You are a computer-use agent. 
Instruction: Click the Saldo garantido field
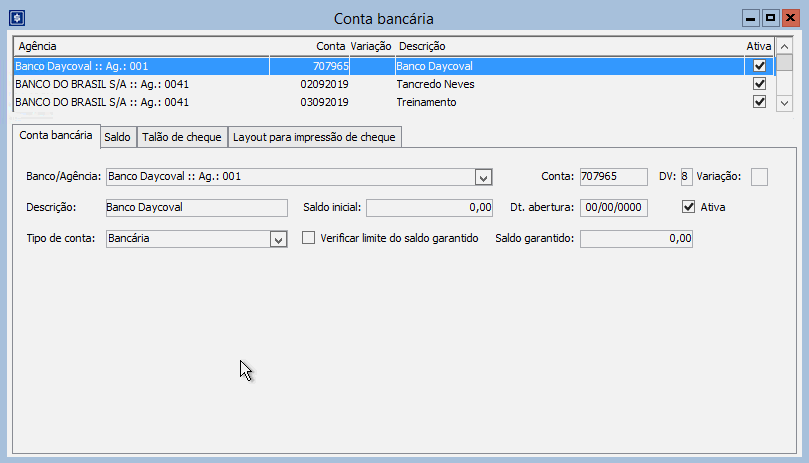636,239
